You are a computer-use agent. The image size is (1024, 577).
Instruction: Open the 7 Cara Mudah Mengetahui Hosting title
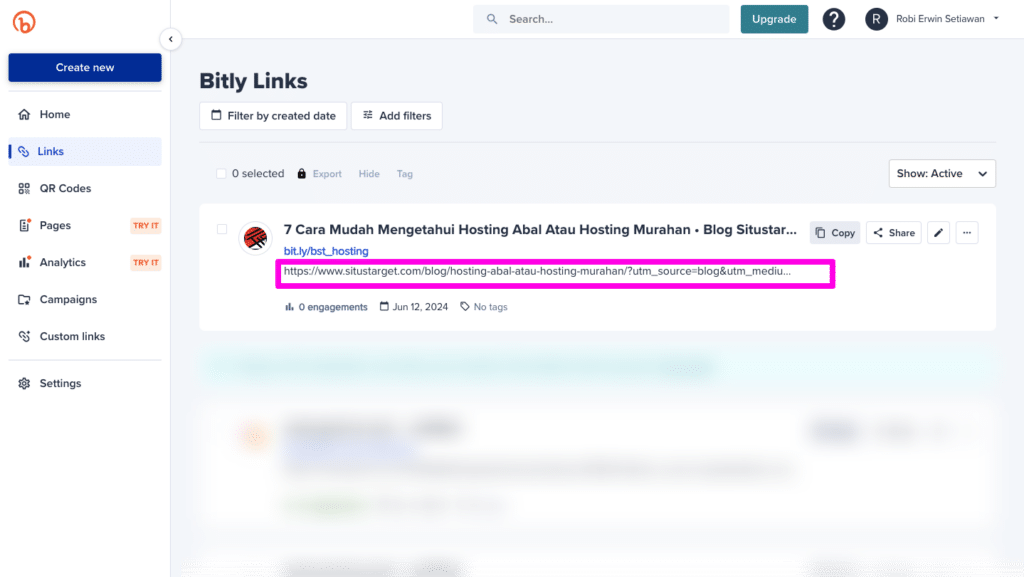pyautogui.click(x=540, y=230)
